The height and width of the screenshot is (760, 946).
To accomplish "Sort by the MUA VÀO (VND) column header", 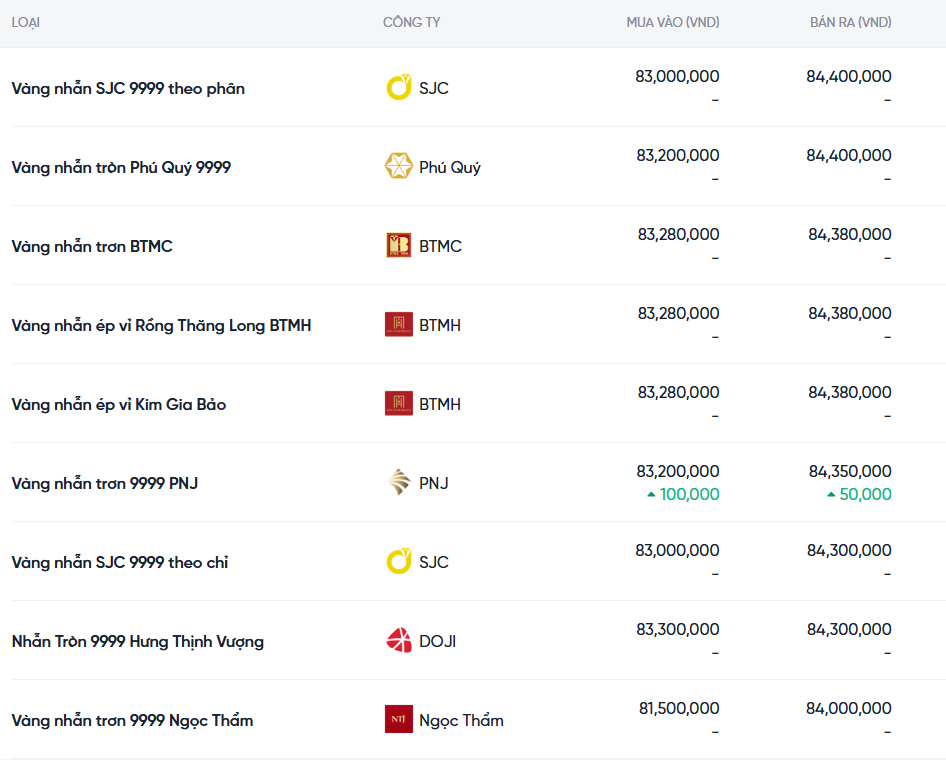I will click(672, 22).
